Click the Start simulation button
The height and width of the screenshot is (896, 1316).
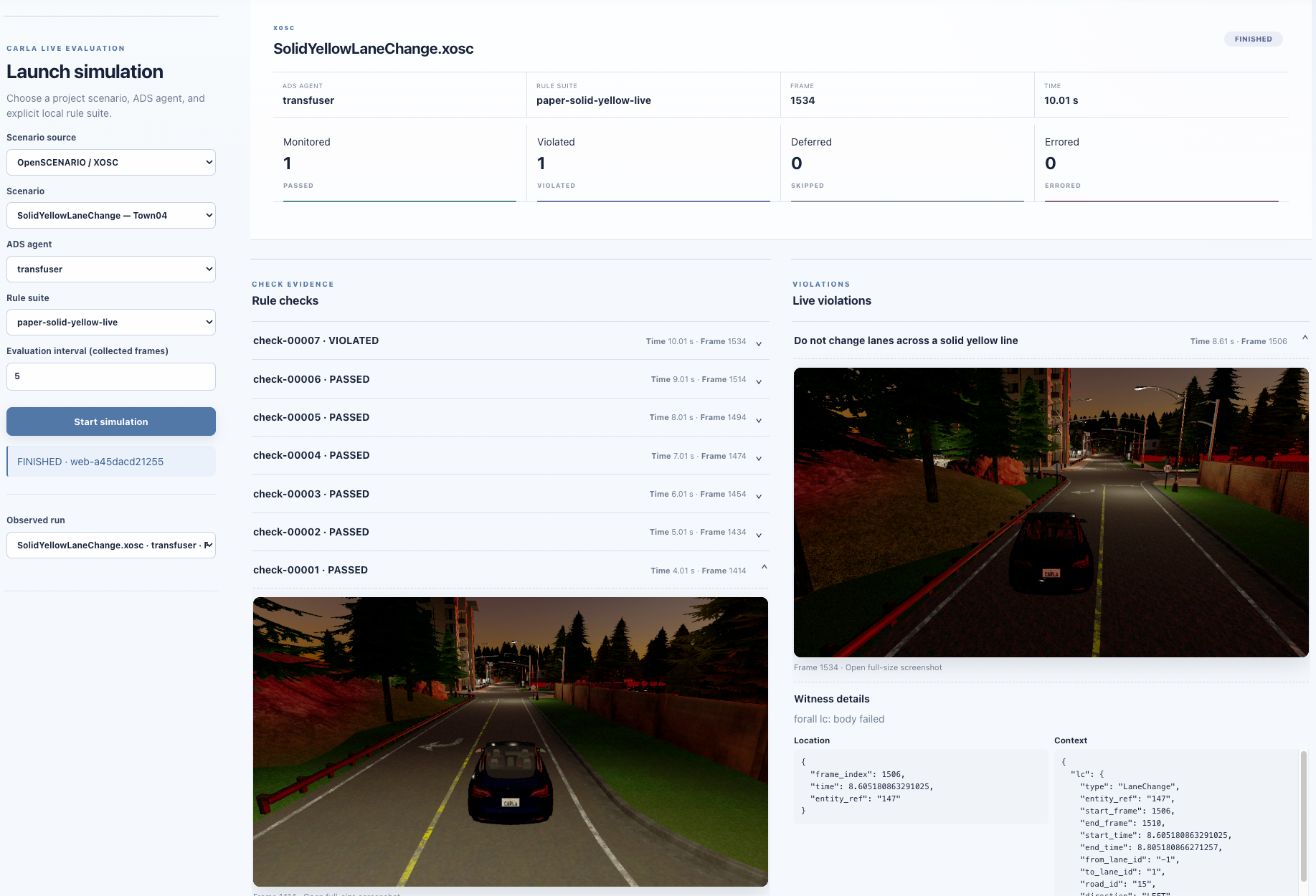[111, 421]
